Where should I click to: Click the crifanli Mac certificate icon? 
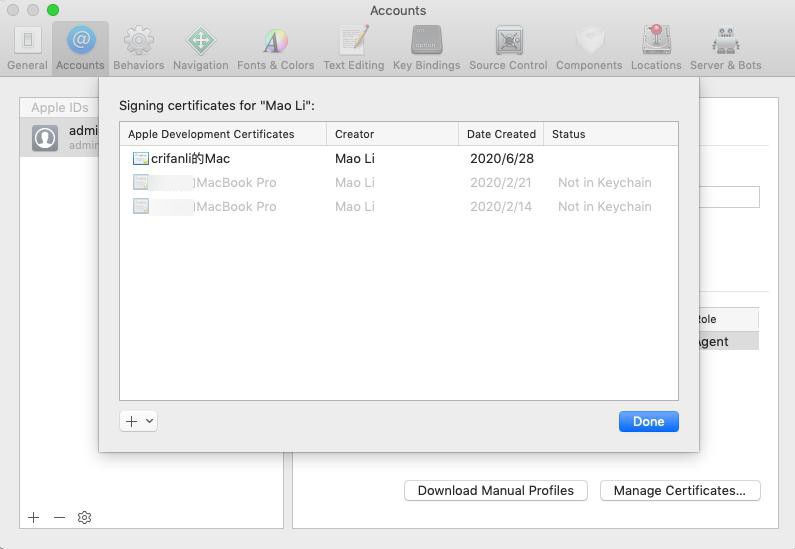[x=140, y=159]
